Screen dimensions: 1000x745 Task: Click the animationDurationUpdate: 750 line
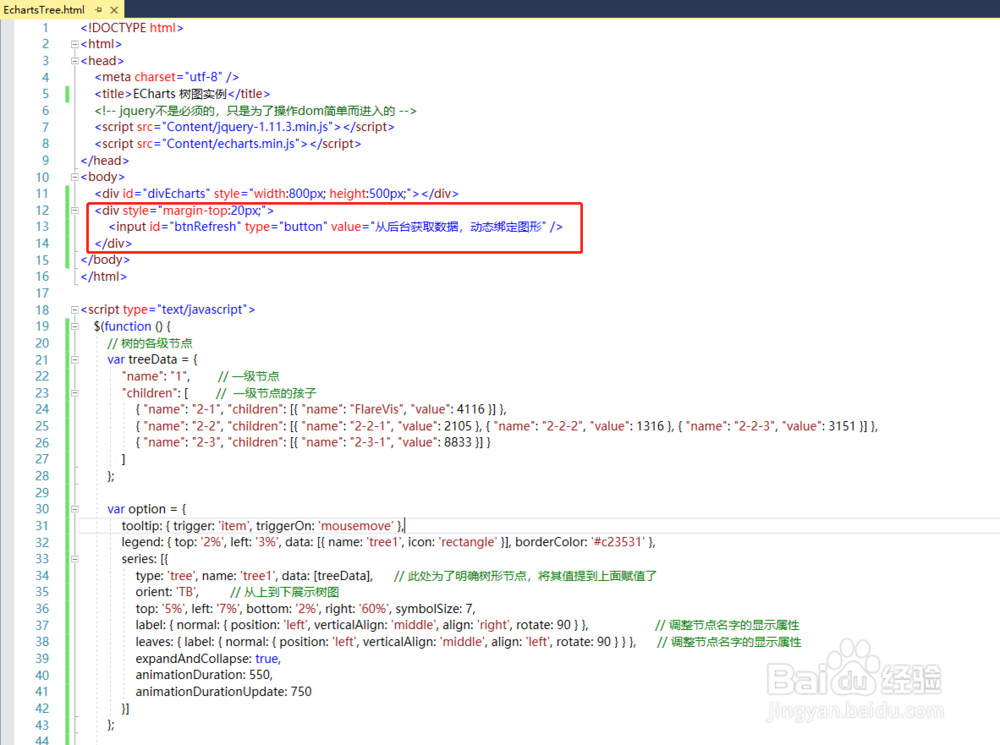pyautogui.click(x=223, y=691)
